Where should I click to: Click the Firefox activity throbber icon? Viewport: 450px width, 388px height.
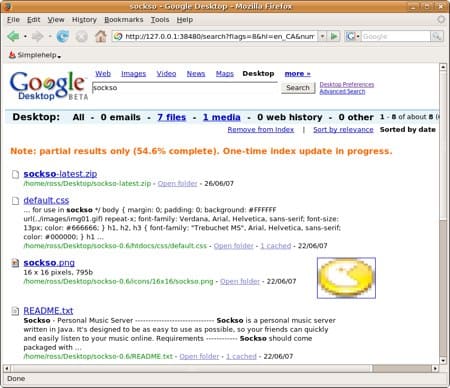pyautogui.click(x=441, y=20)
